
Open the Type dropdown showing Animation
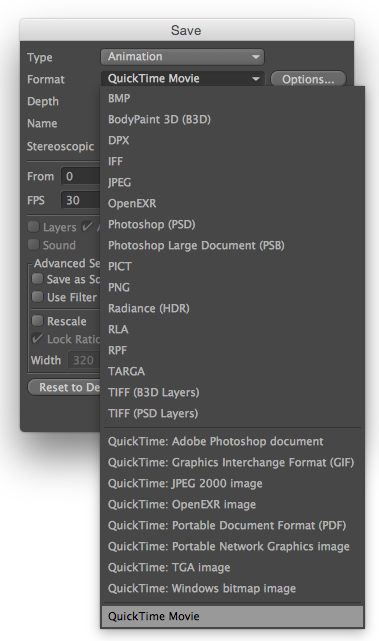click(x=182, y=57)
